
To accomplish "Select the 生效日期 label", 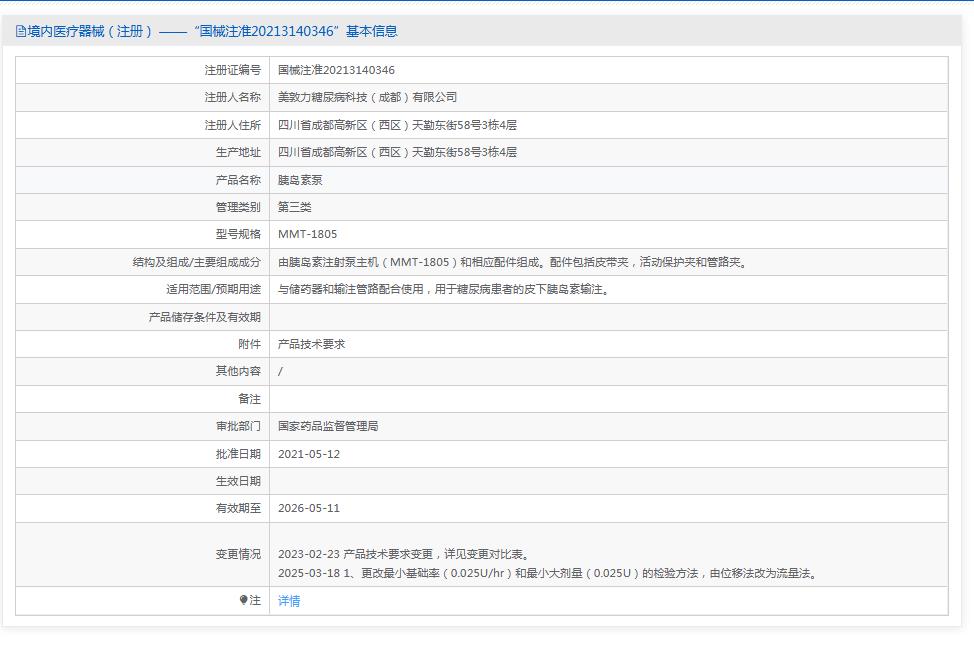I will coord(238,481).
